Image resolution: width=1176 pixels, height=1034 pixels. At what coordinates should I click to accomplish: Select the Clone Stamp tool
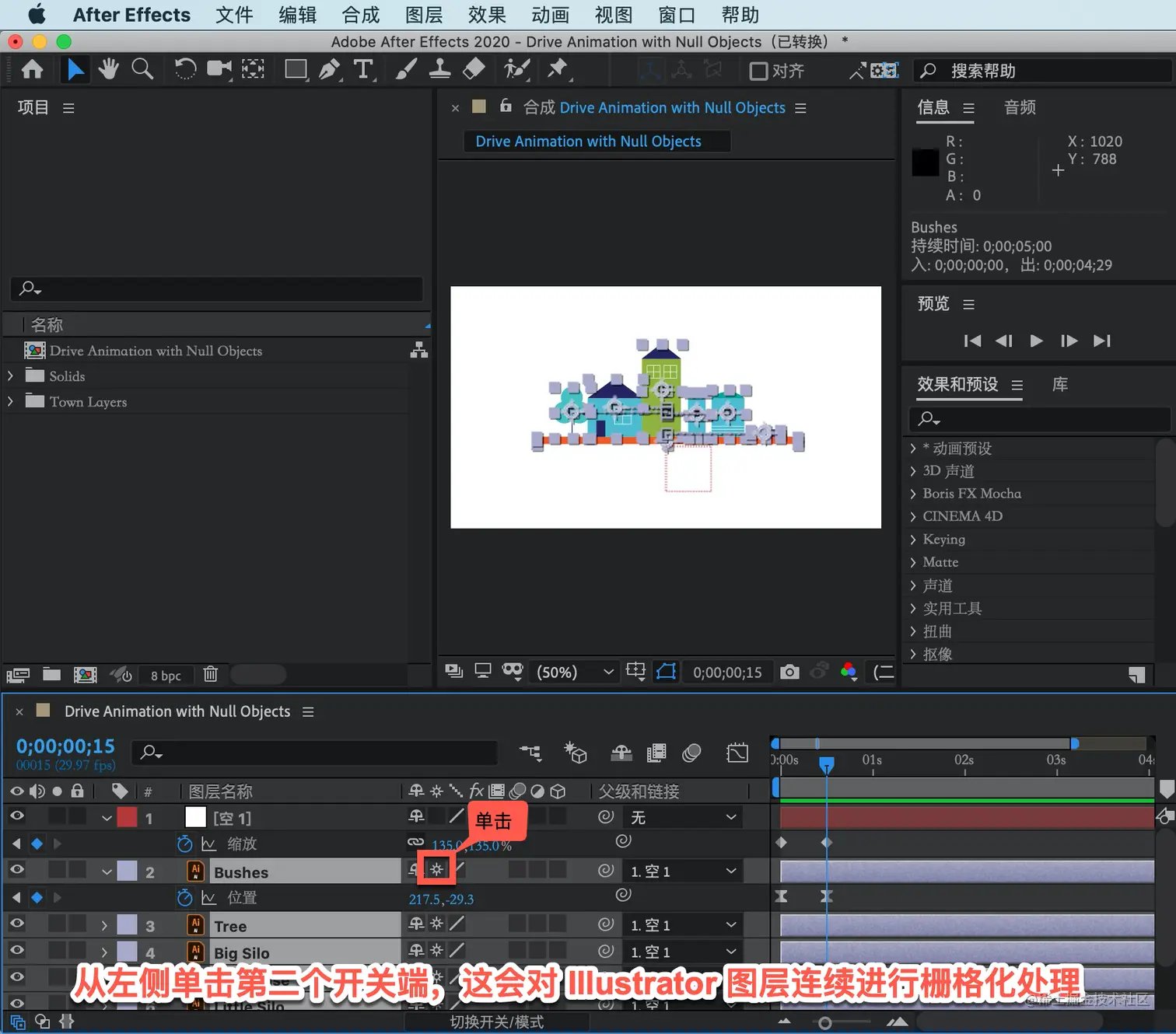(439, 70)
